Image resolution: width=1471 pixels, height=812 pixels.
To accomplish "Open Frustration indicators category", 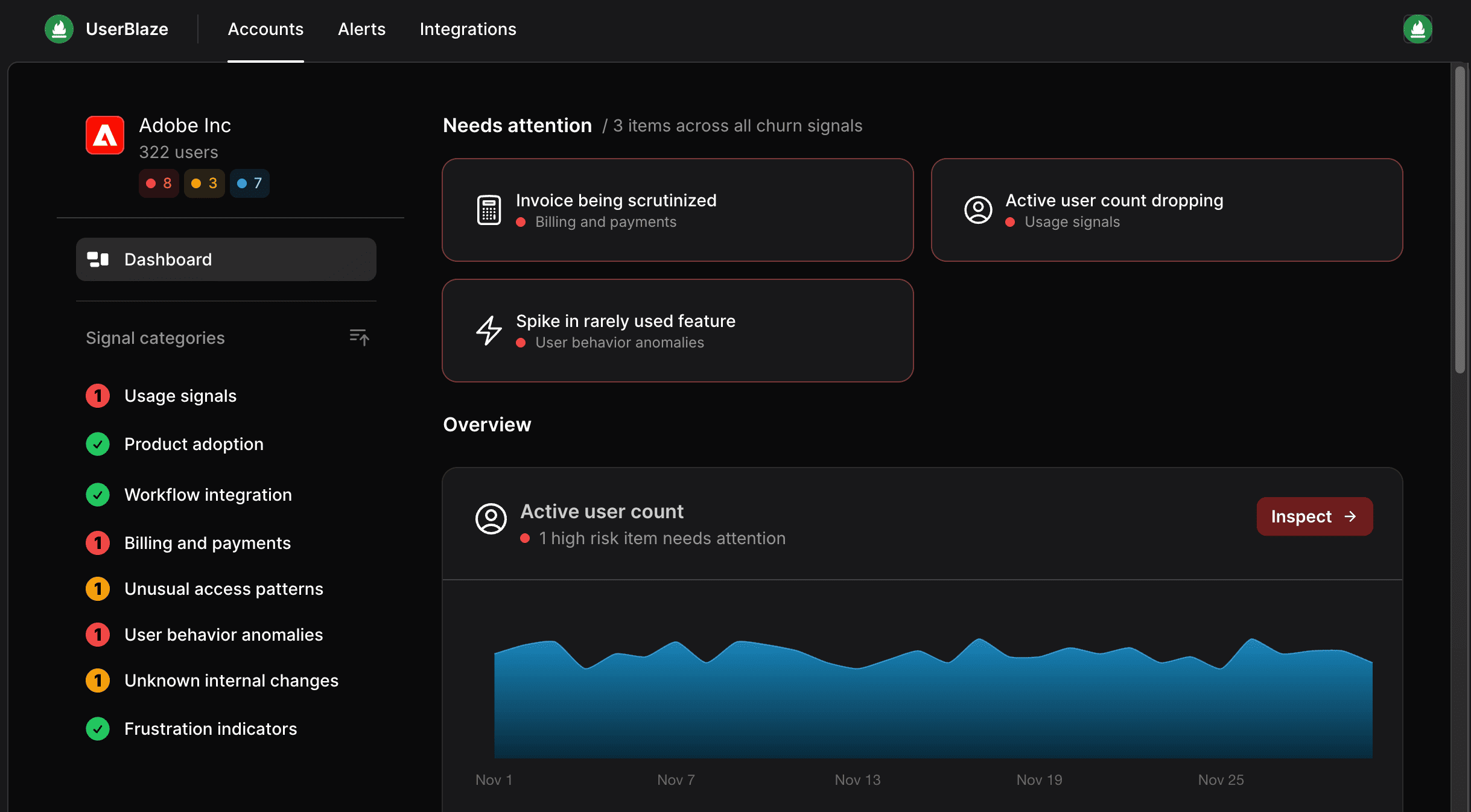I will coord(211,729).
